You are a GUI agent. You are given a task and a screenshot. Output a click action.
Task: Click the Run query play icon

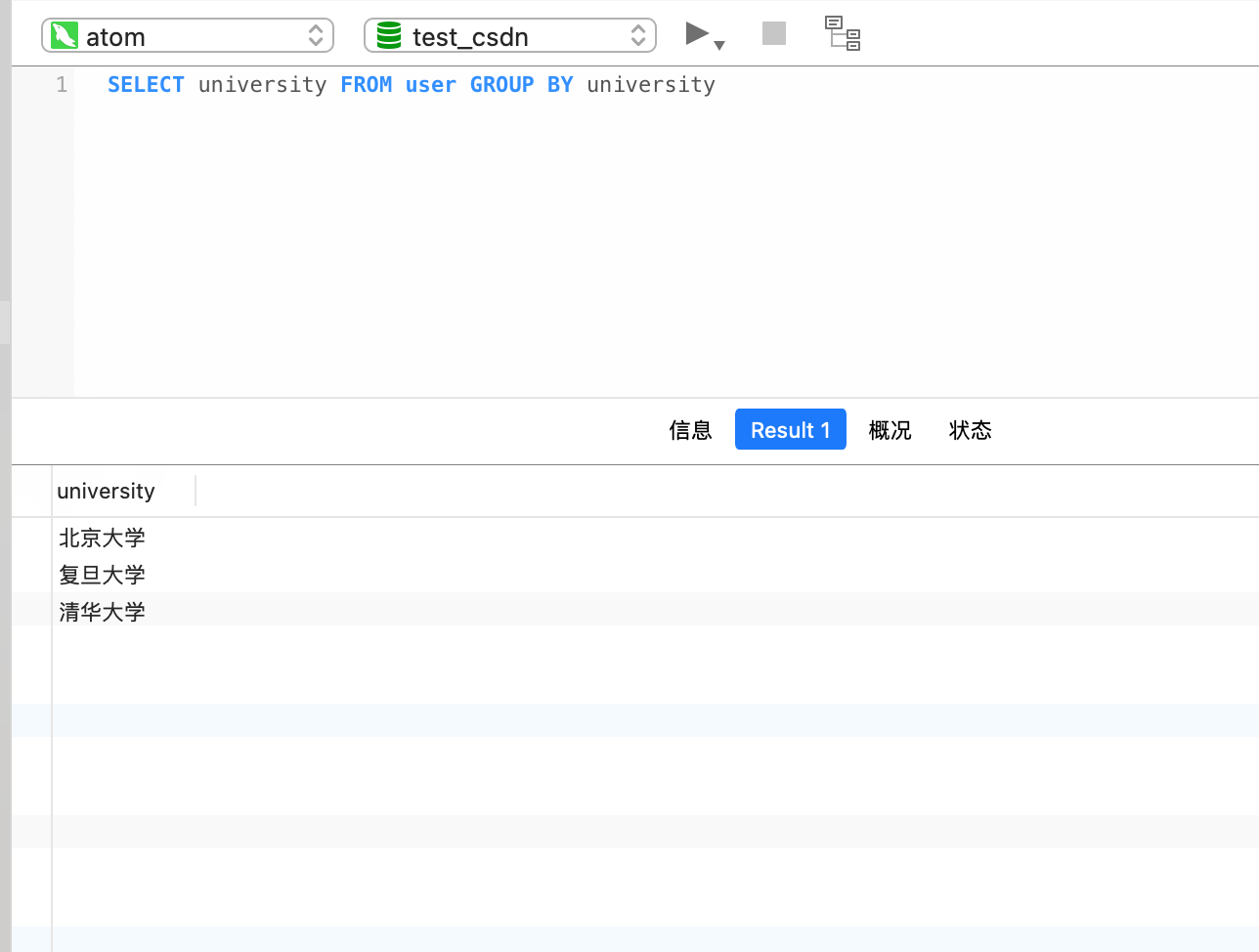click(697, 34)
